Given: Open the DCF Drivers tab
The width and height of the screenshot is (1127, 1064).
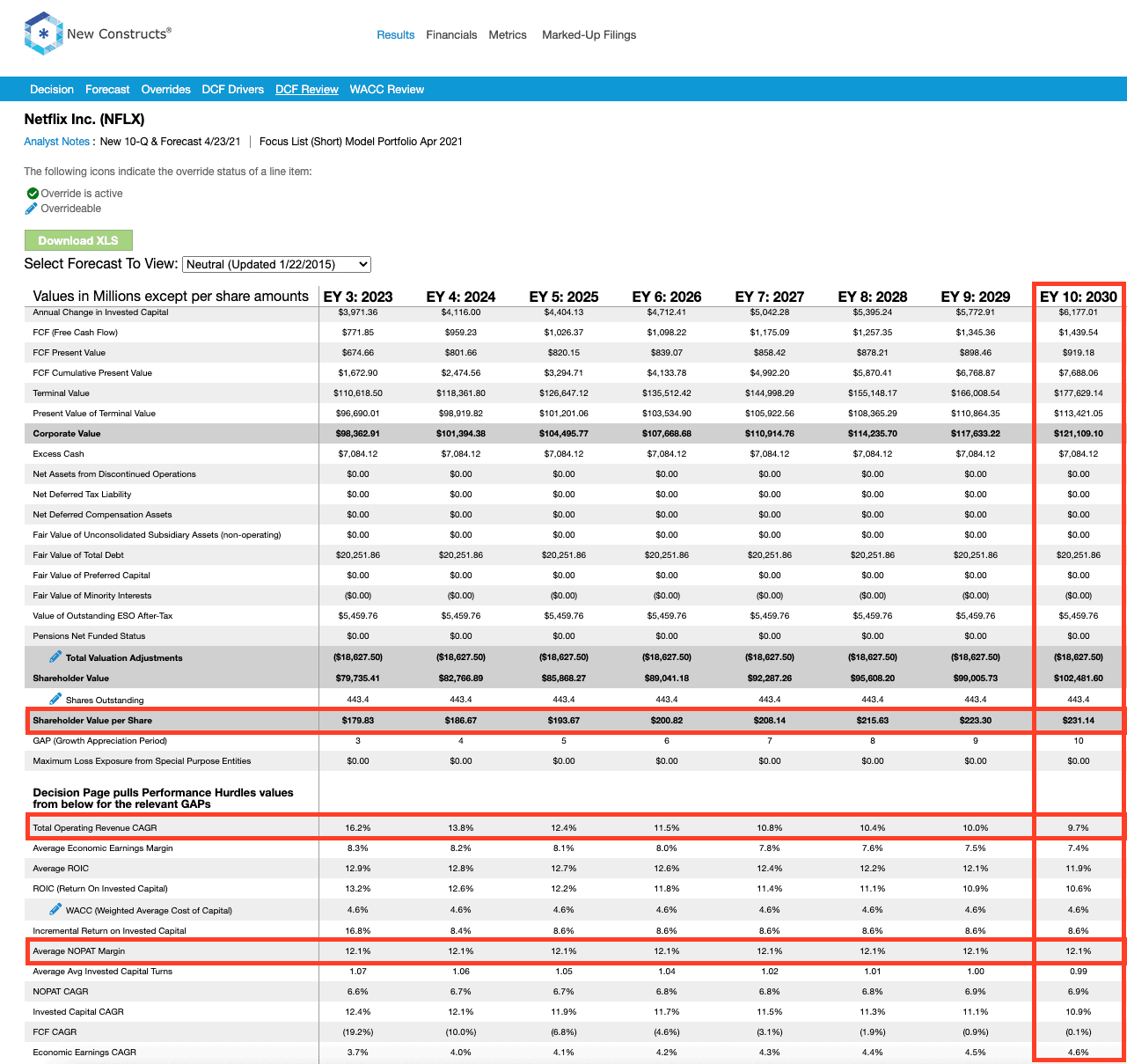Looking at the screenshot, I should (x=233, y=90).
